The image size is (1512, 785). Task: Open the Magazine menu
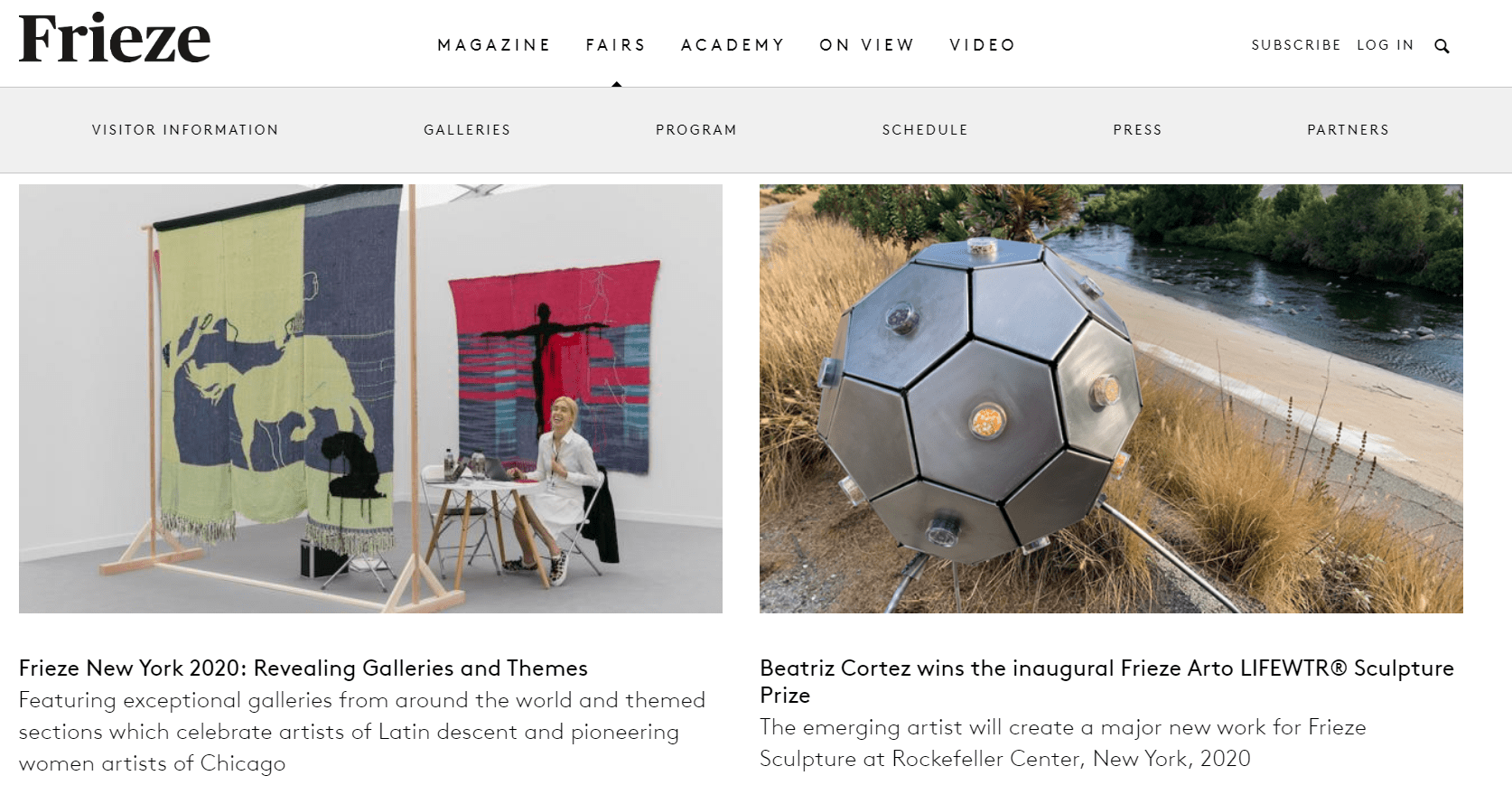(494, 45)
